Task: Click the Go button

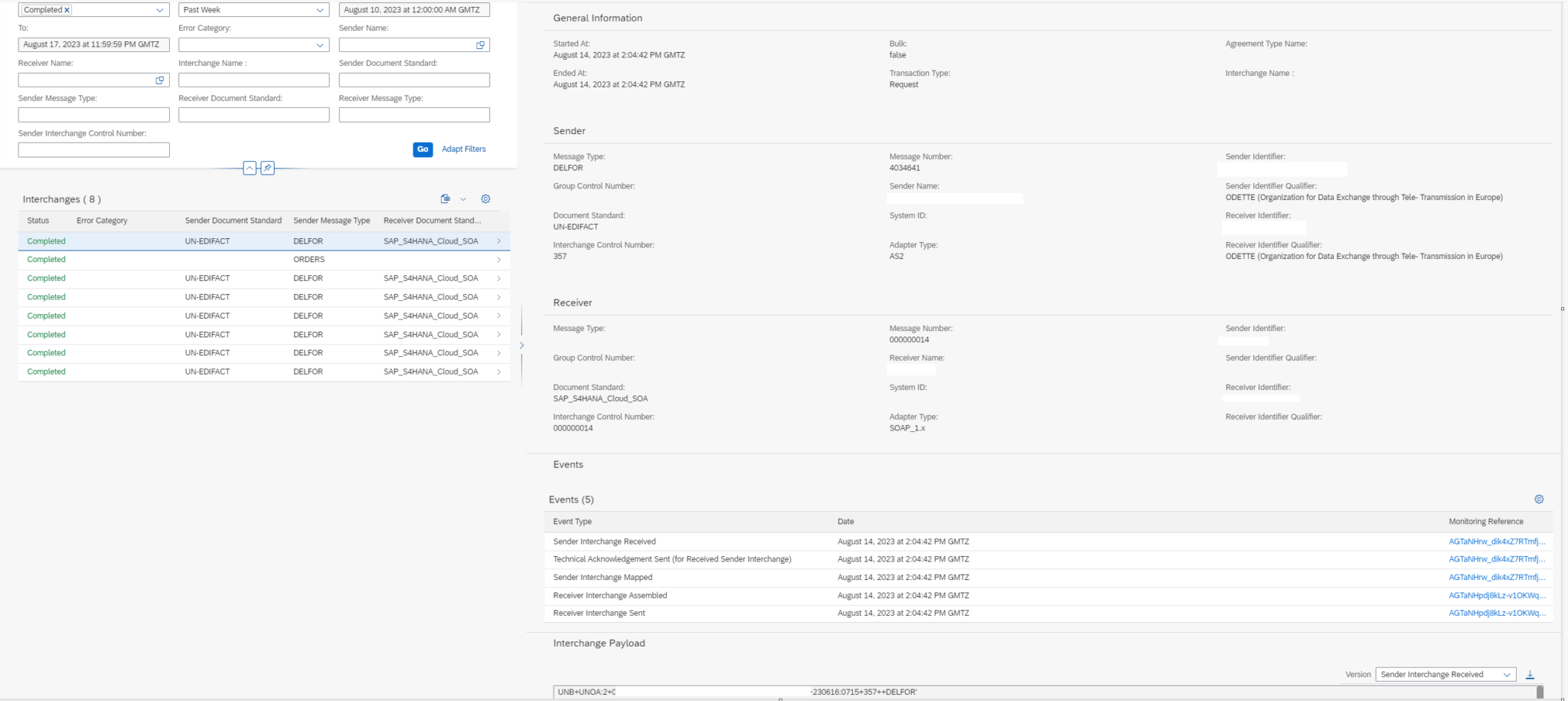Action: point(423,149)
